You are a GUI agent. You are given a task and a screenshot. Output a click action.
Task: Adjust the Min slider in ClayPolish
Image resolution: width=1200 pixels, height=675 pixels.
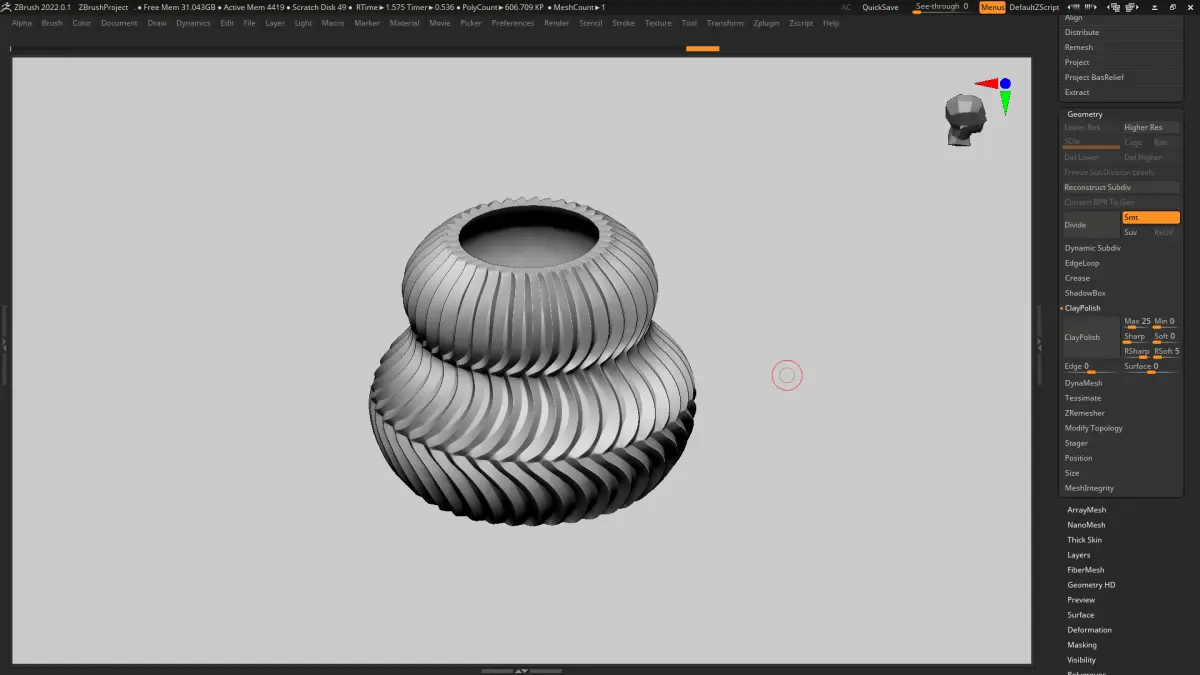click(1166, 322)
